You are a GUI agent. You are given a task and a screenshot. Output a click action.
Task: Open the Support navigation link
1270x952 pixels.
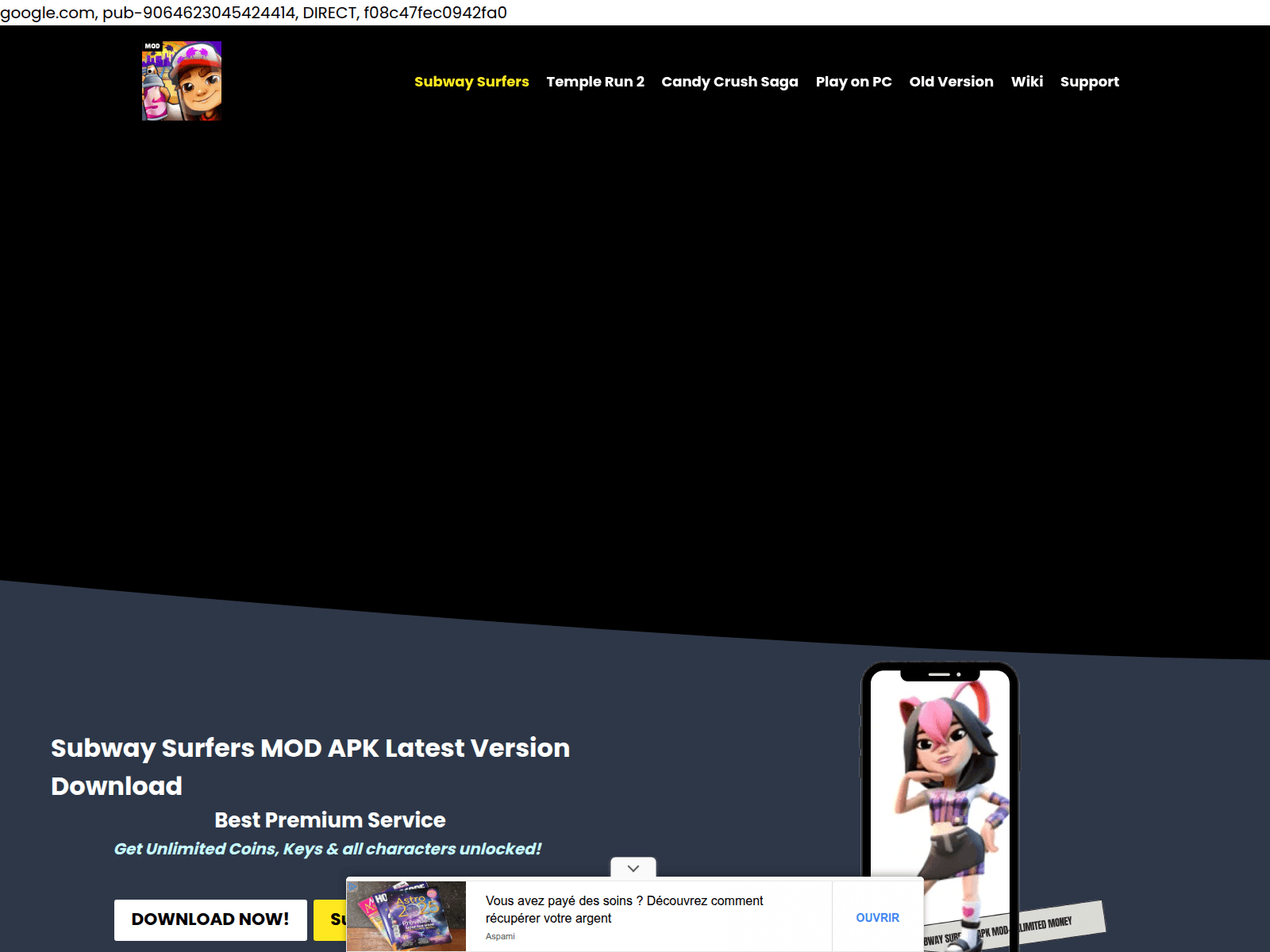1089,82
